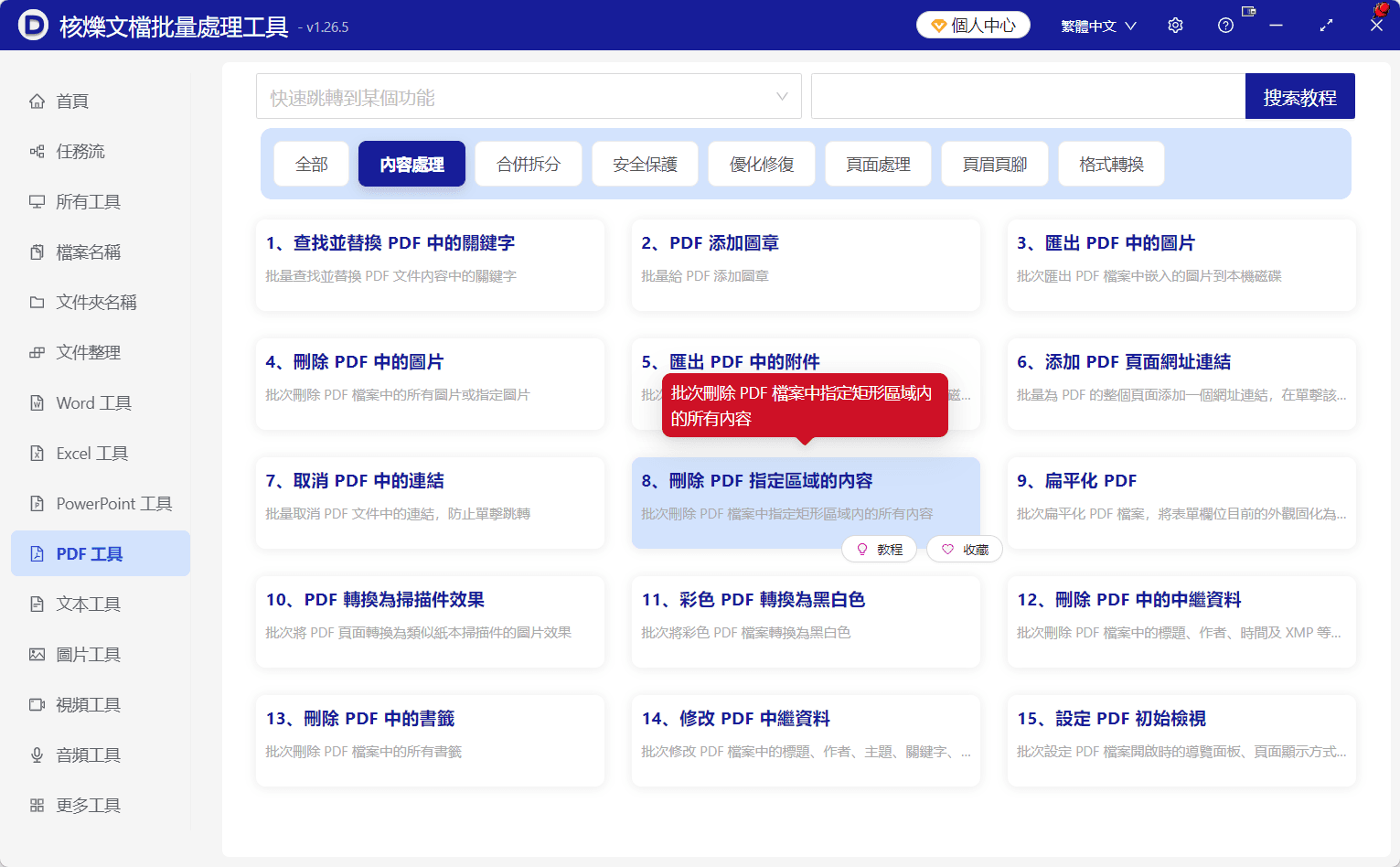Image resolution: width=1400 pixels, height=867 pixels.
Task: Switch to the 頁面處理 tab
Action: [878, 164]
